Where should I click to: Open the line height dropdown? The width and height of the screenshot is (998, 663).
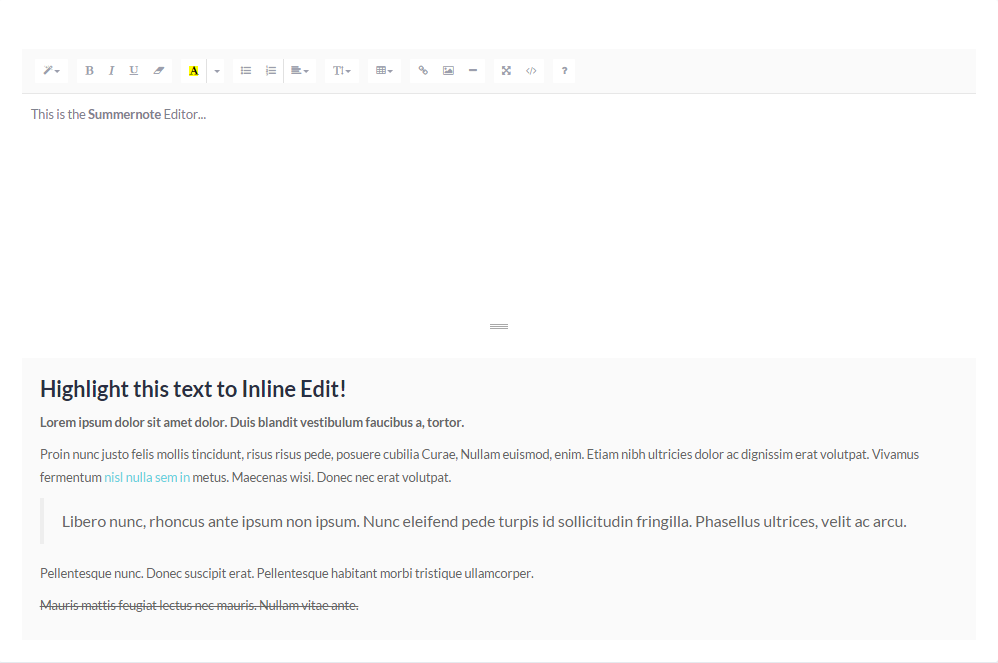[341, 71]
